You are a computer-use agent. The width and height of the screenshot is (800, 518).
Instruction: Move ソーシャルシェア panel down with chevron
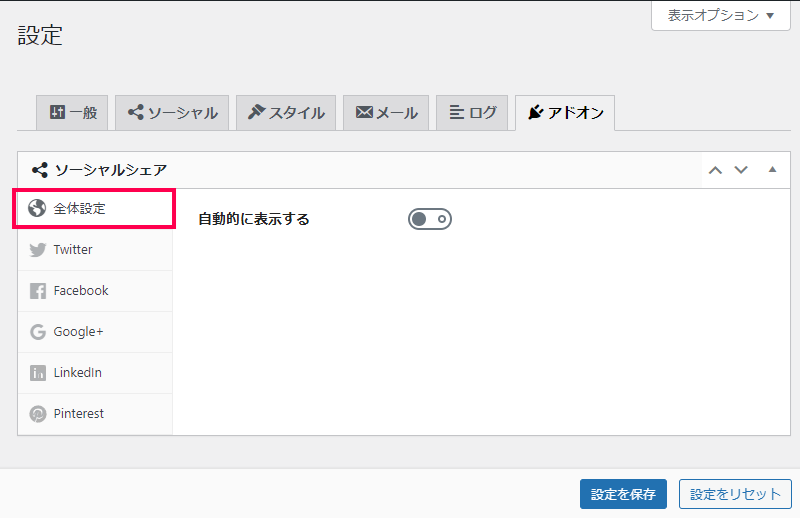tap(741, 170)
